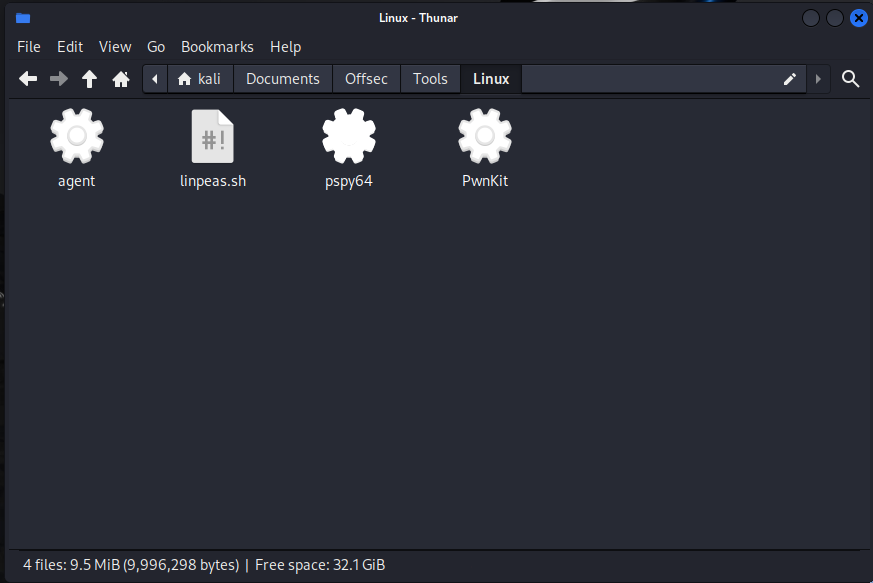
Task: Maximize the Thunar window
Action: coord(835,18)
